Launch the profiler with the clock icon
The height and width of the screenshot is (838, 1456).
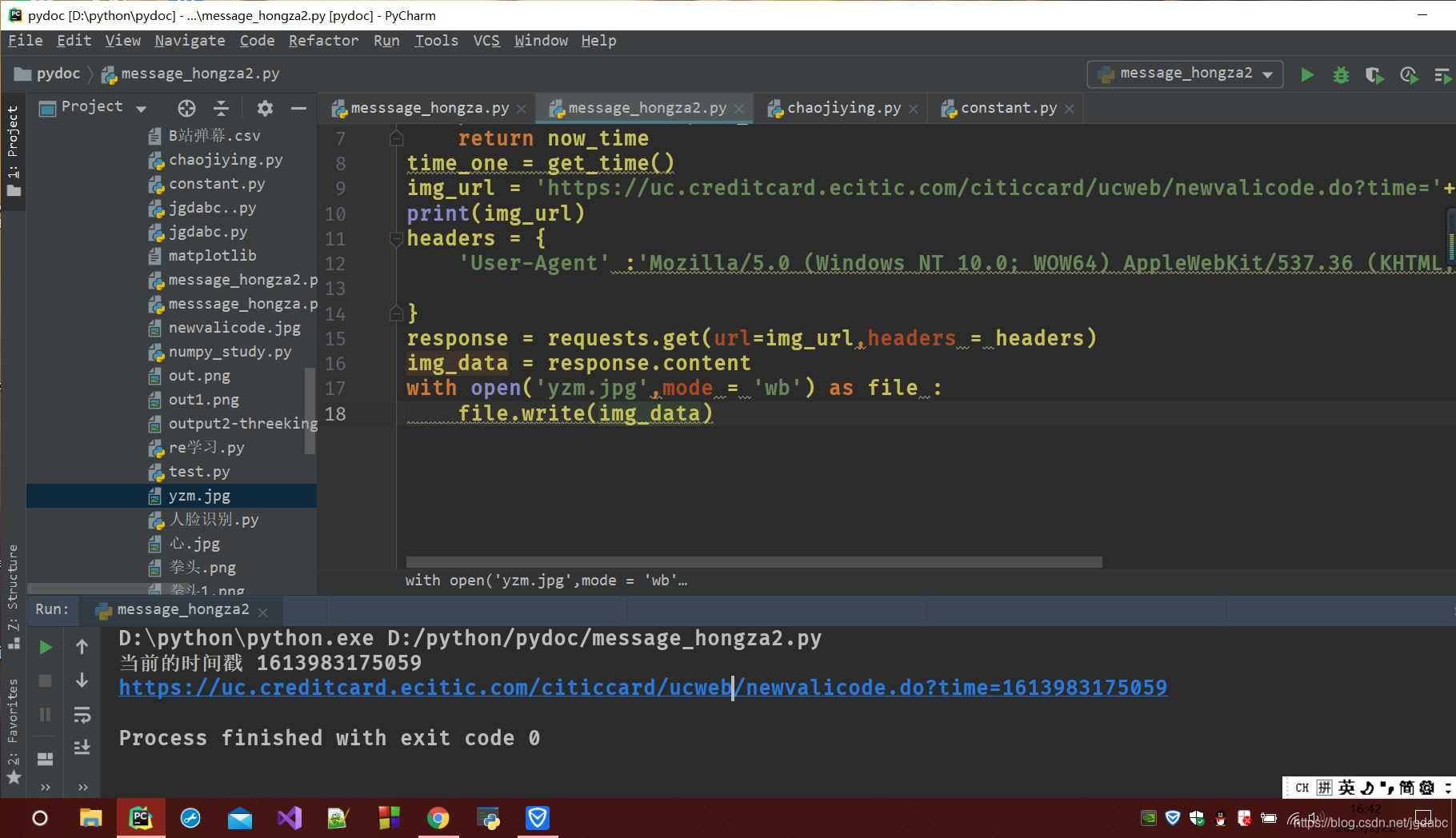pyautogui.click(x=1408, y=74)
